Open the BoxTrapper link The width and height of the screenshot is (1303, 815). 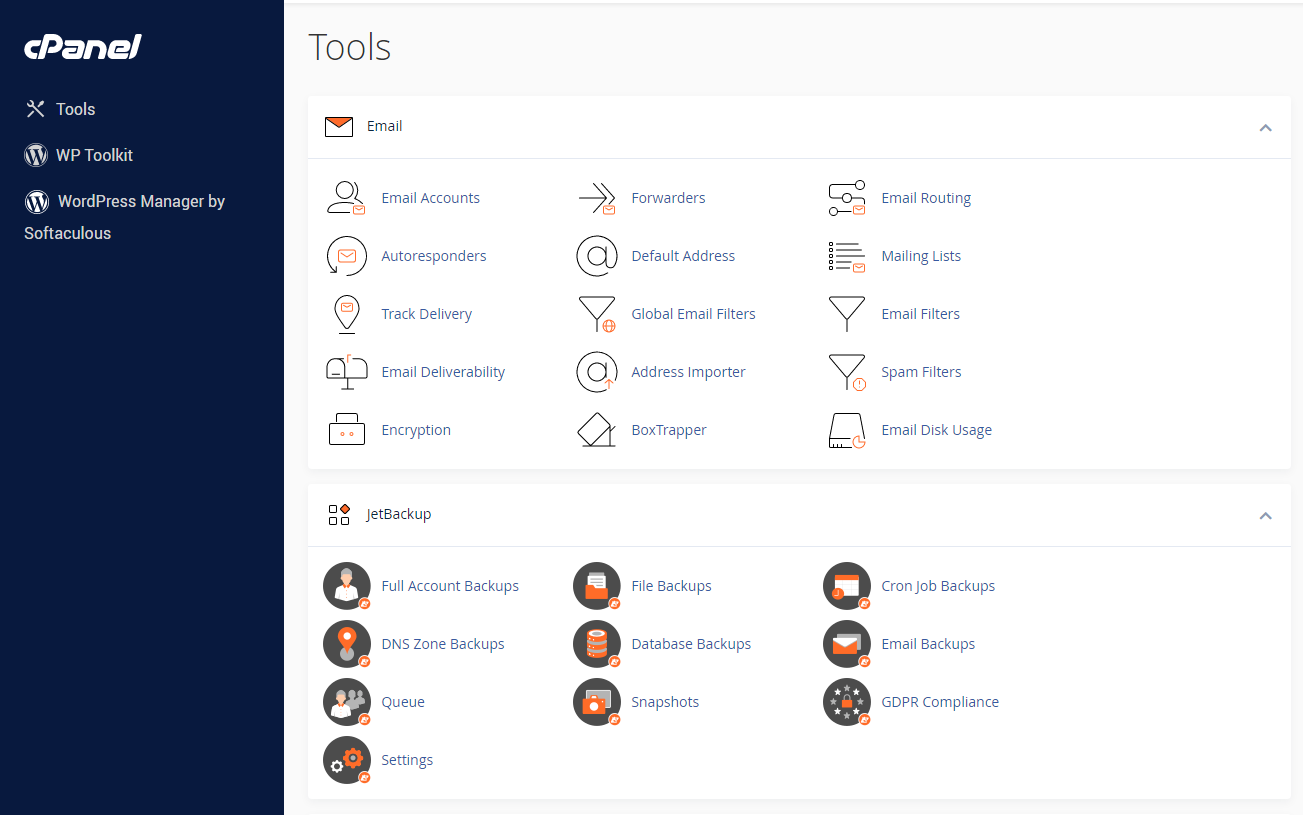[x=669, y=430]
